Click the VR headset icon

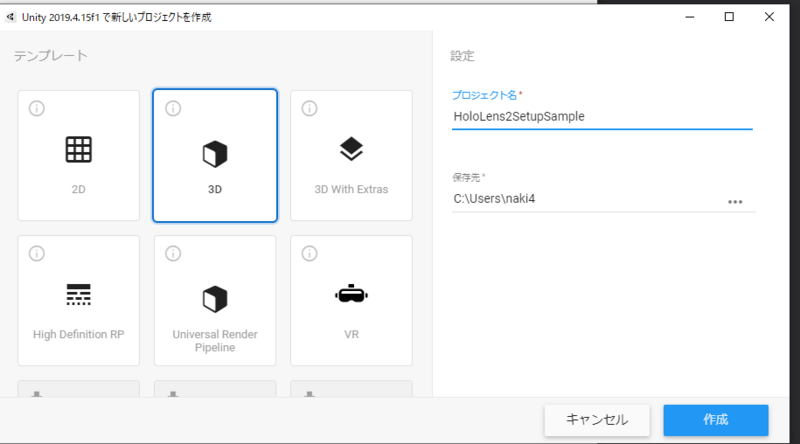tap(351, 293)
